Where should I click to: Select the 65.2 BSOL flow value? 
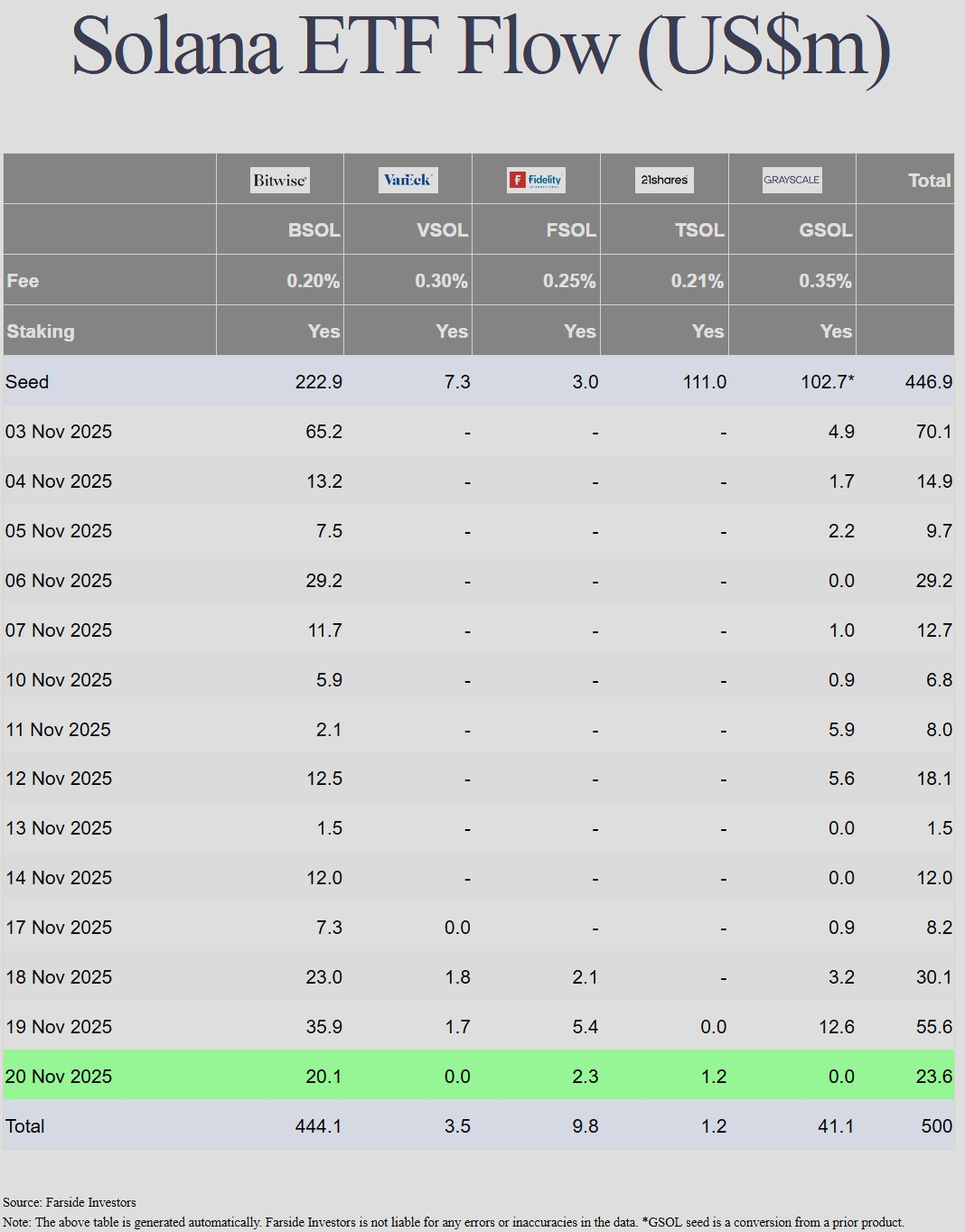(324, 432)
